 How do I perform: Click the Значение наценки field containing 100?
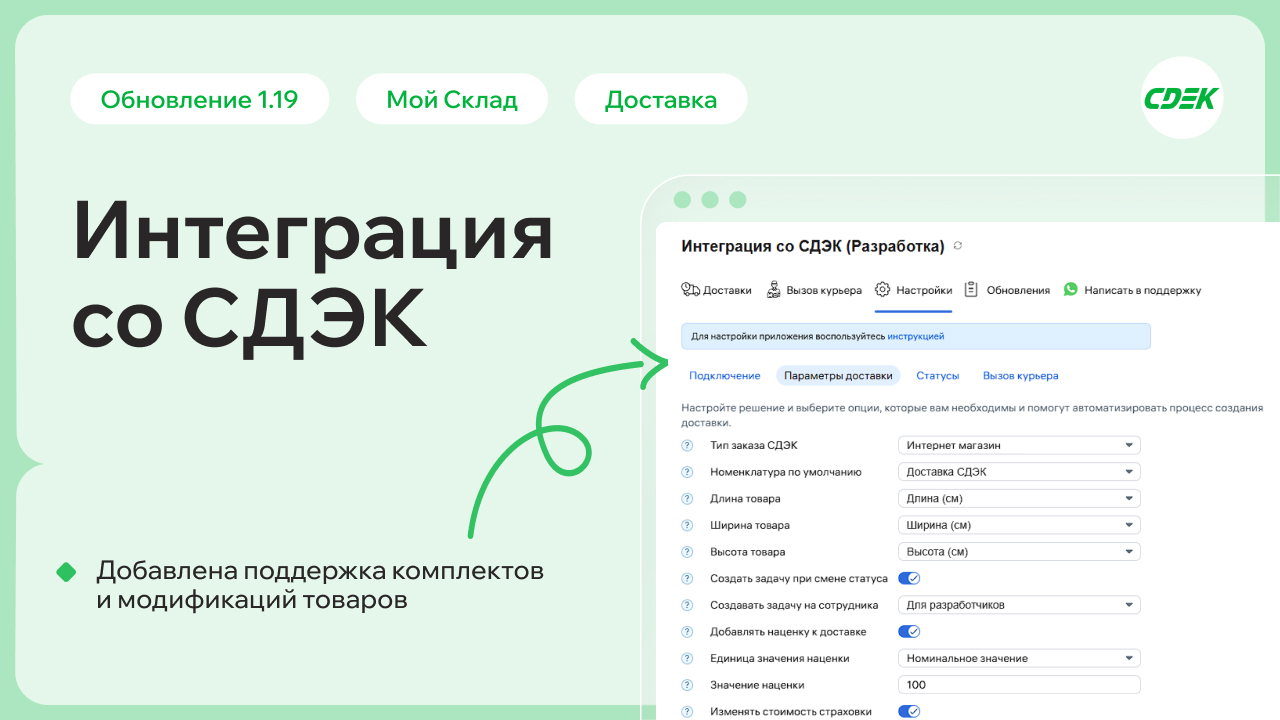[x=1019, y=685]
